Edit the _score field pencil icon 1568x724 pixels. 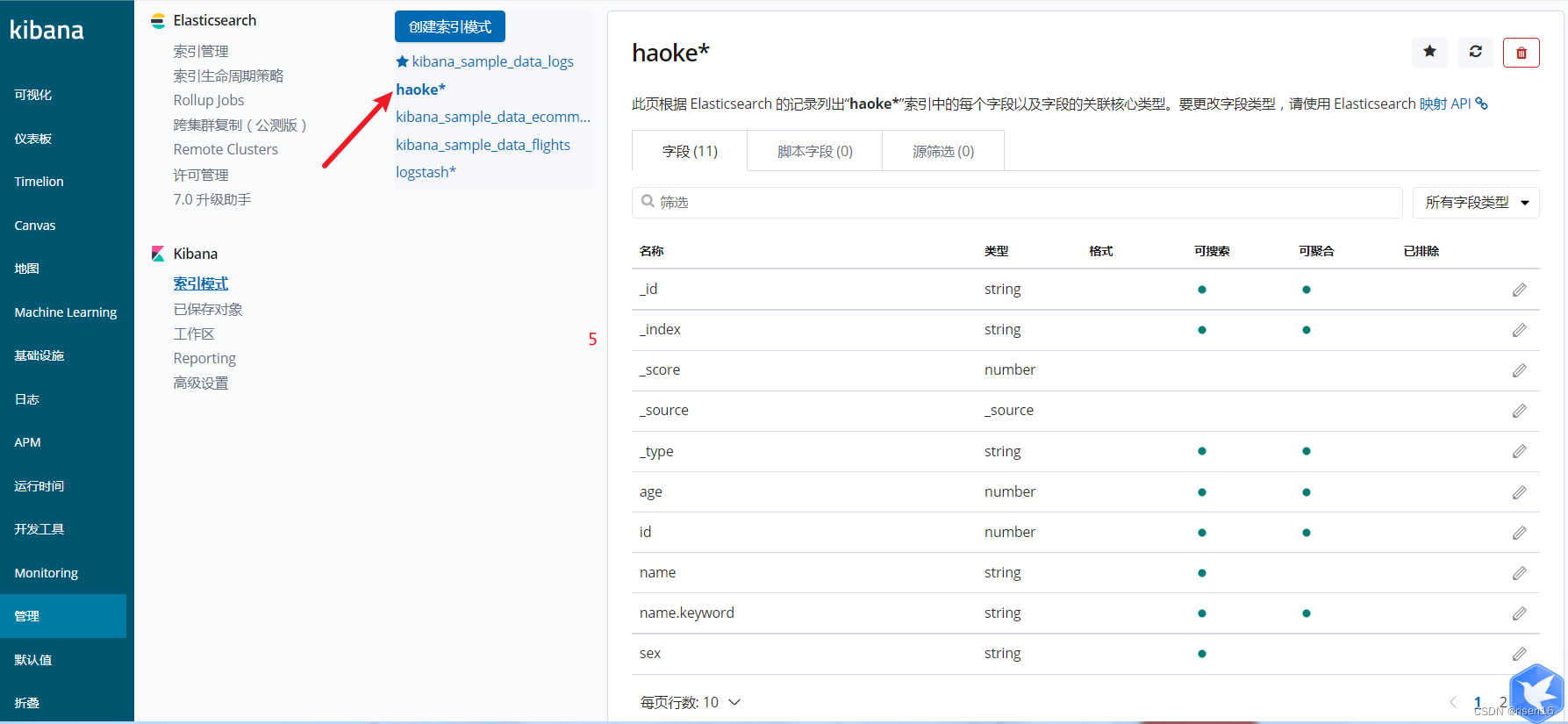(1520, 370)
